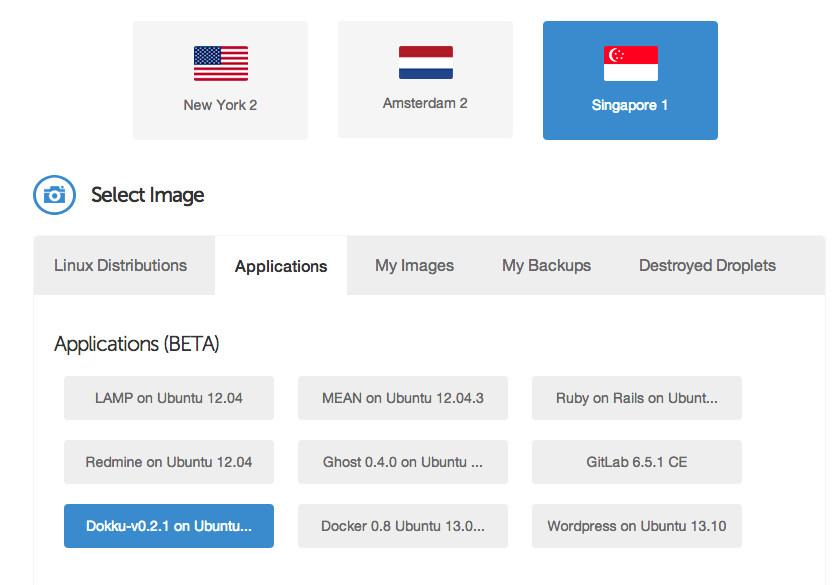The width and height of the screenshot is (838, 585).
Task: Choose the GitLab 6.5.1 CE image
Action: [637, 462]
